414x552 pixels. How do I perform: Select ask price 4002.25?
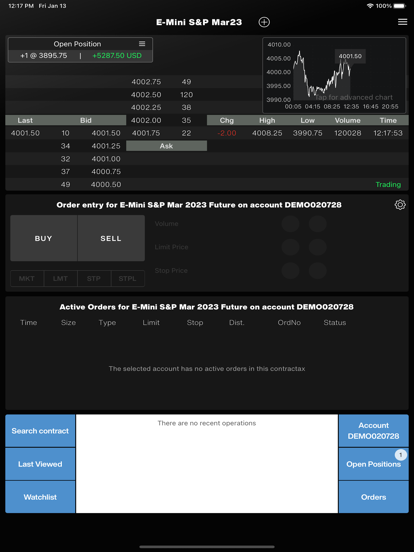[146, 107]
